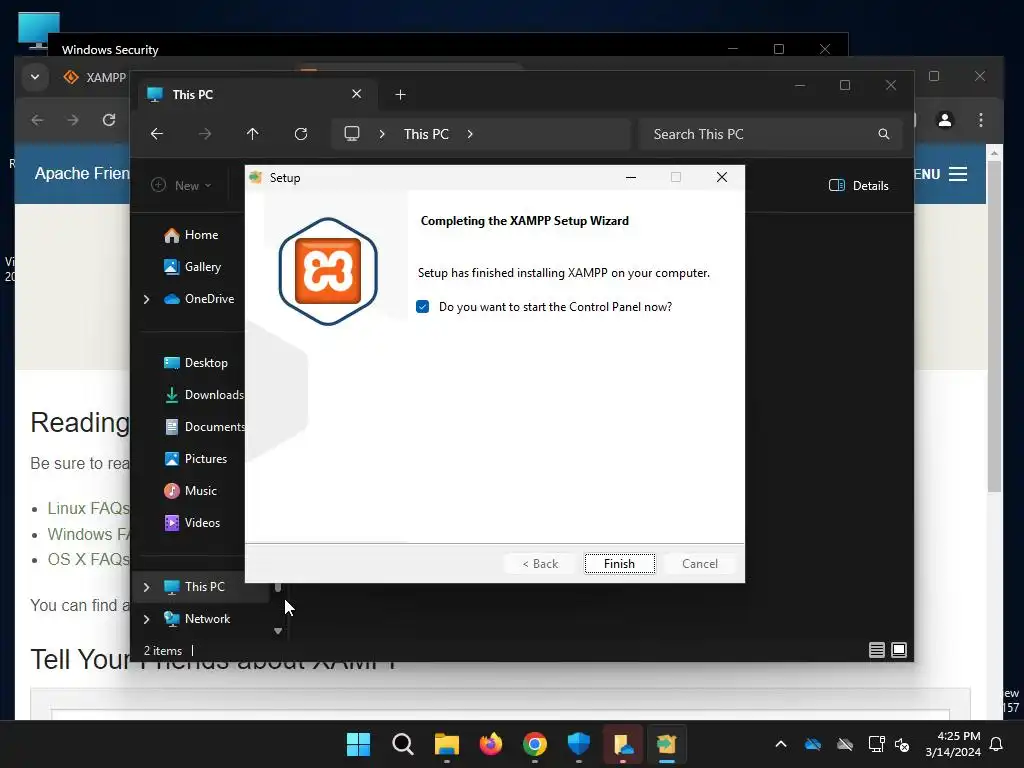
Task: Add a new File Explorer tab
Action: click(x=400, y=95)
